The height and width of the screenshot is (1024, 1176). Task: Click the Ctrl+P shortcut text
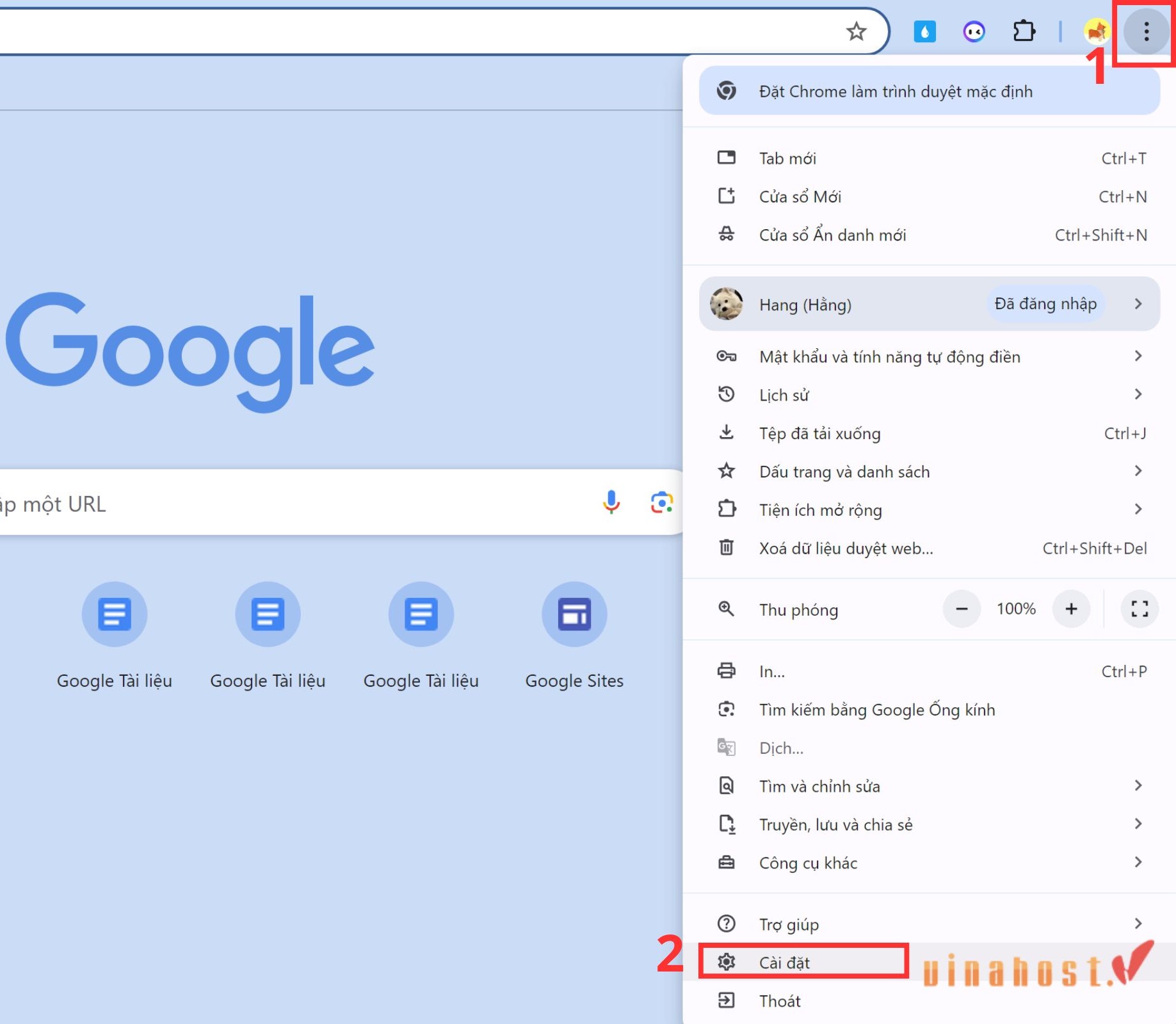click(1124, 671)
